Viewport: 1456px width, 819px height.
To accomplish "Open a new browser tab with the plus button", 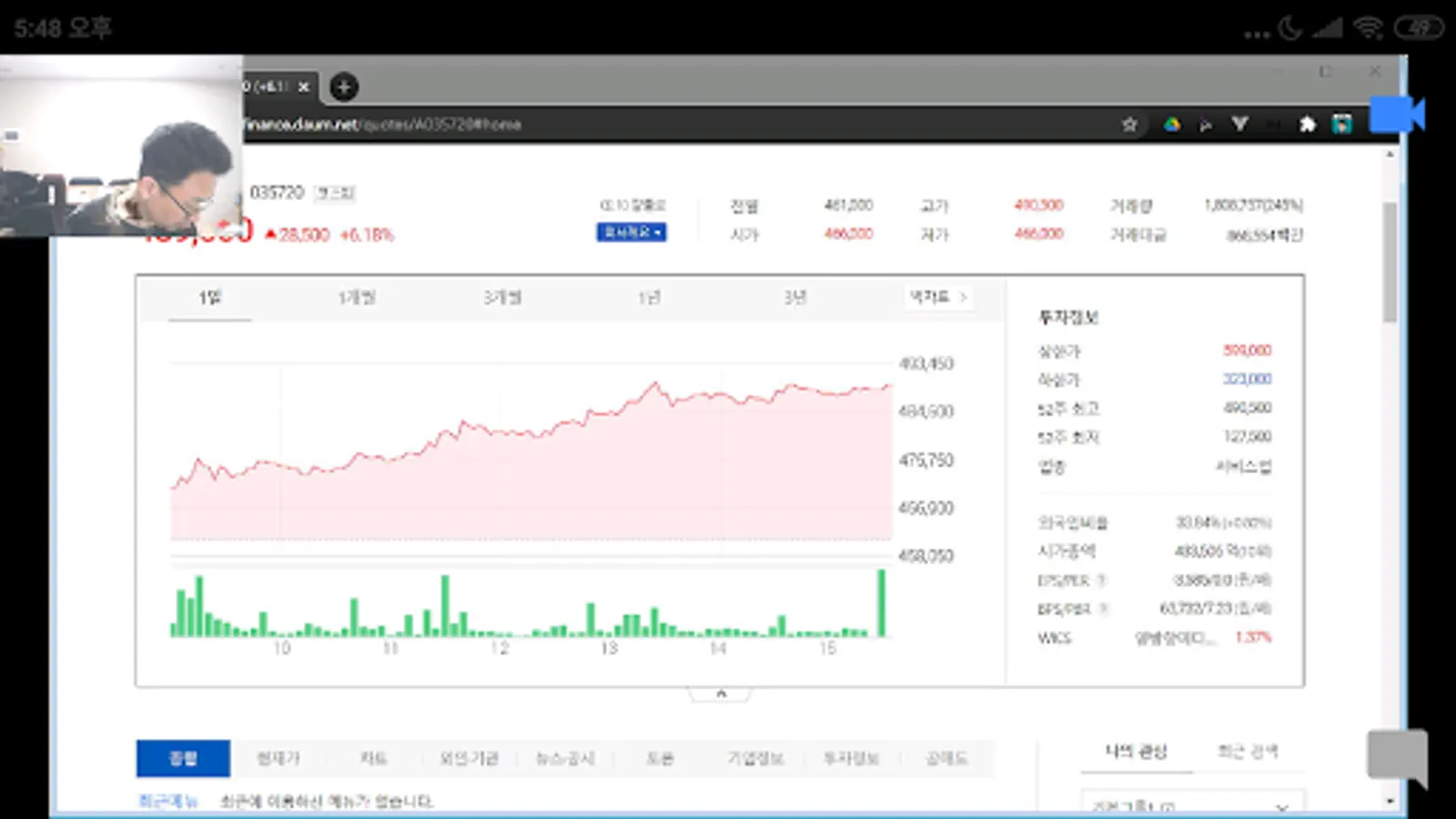I will click(x=343, y=86).
